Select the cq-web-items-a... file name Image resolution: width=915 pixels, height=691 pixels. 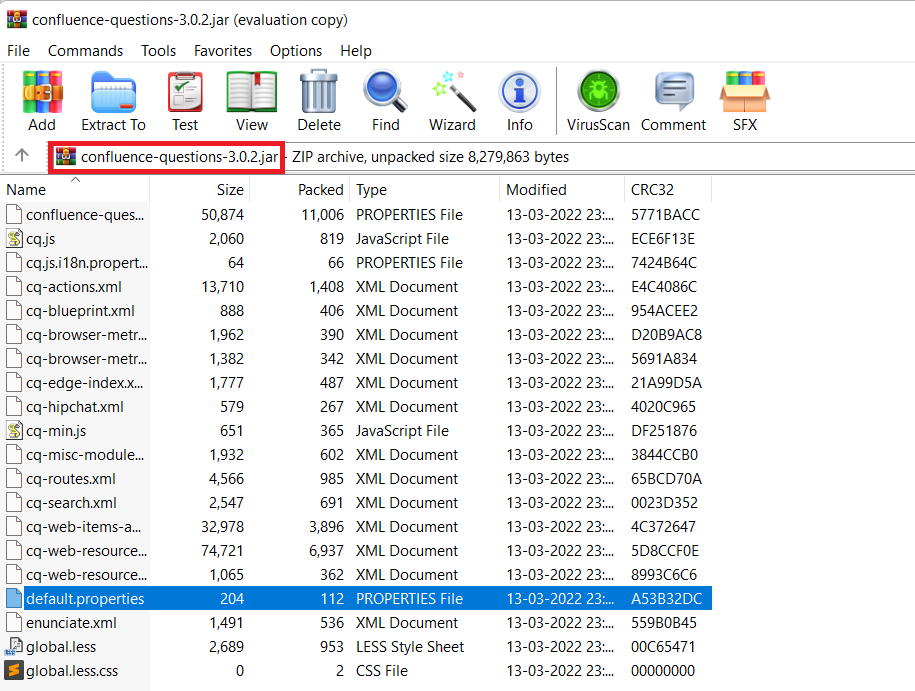(x=83, y=526)
